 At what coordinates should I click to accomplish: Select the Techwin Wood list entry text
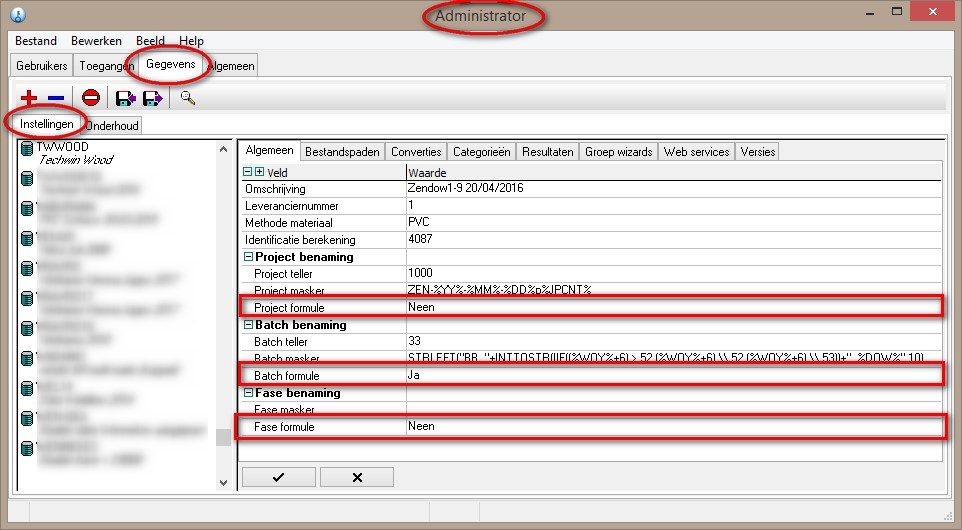point(76,160)
